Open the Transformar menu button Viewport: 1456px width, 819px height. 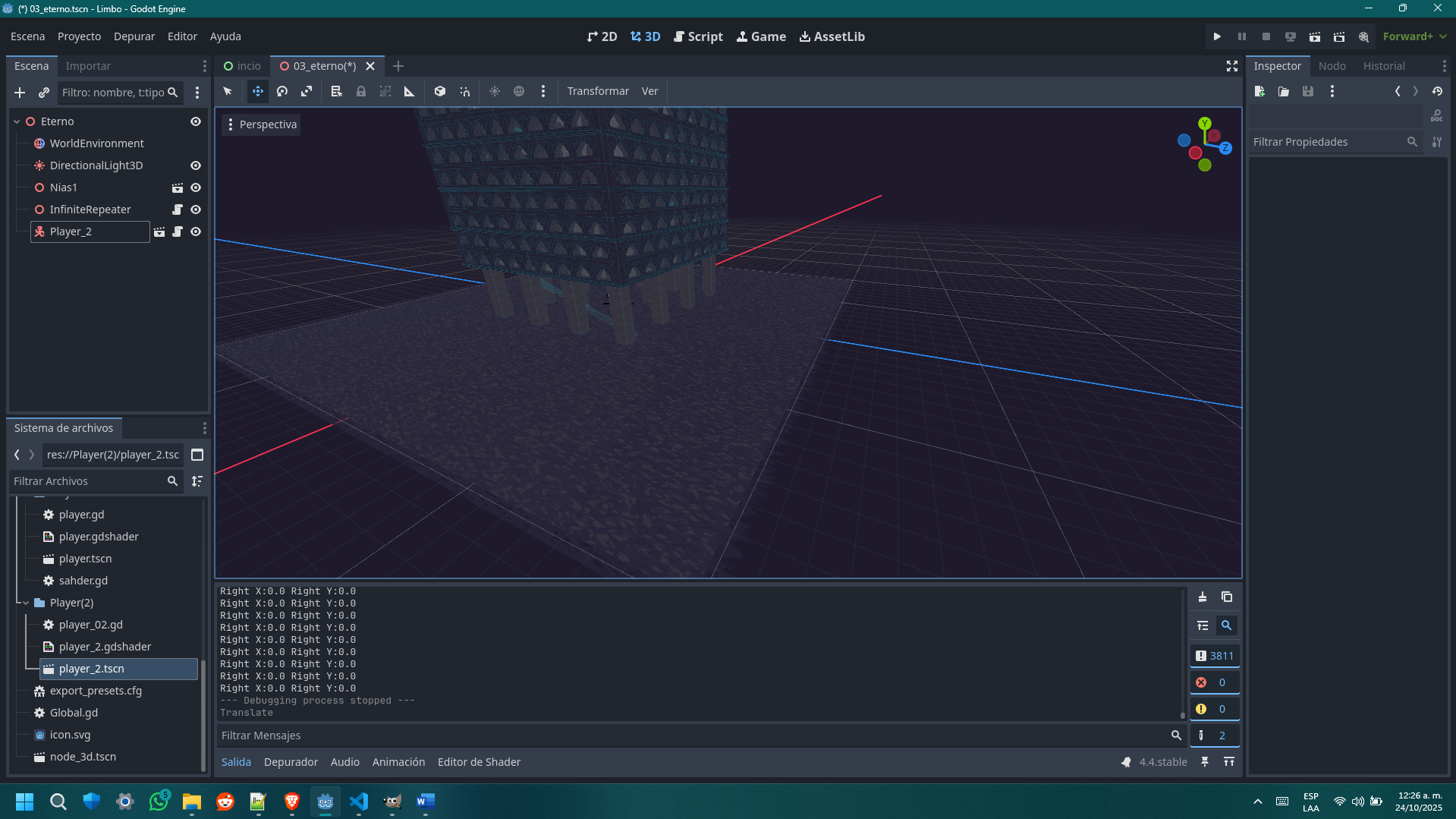[x=598, y=91]
